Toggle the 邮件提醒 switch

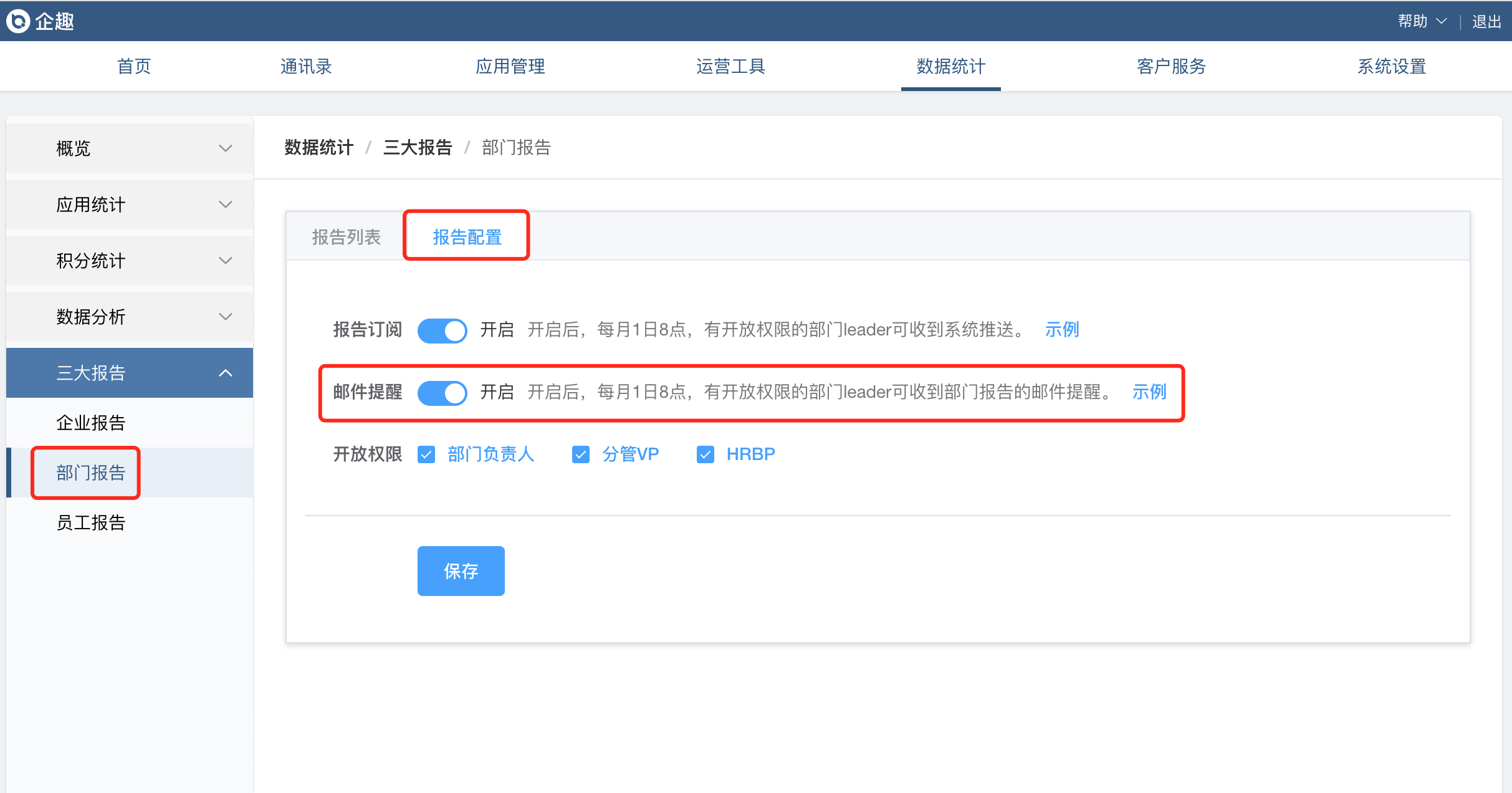click(442, 393)
